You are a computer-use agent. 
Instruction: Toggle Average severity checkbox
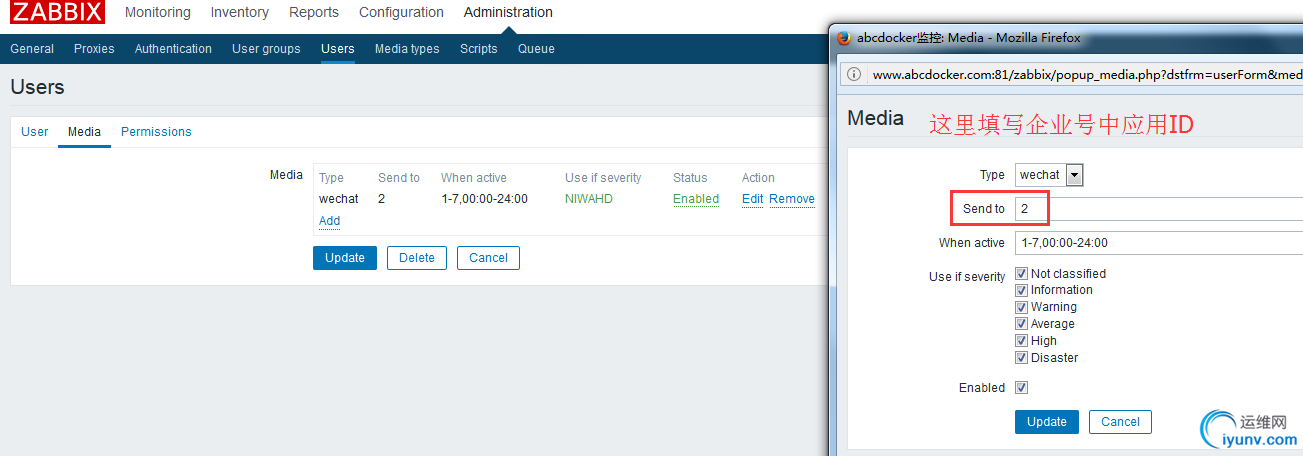coord(1022,324)
